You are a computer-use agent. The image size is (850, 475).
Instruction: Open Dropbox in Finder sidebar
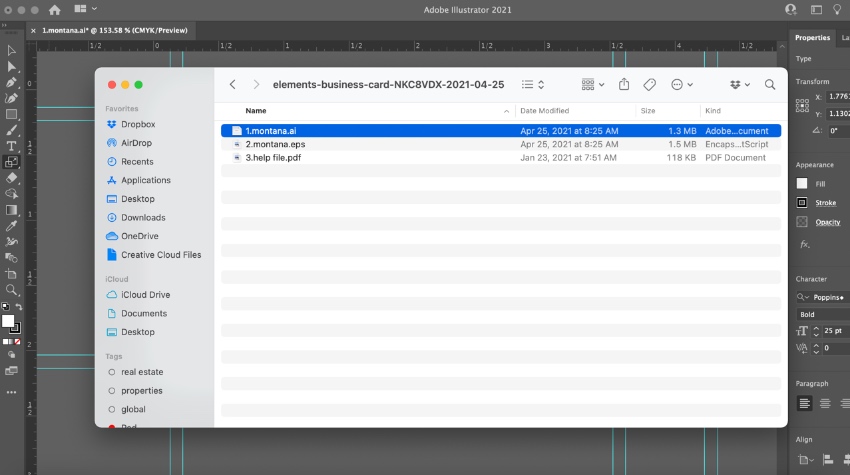[138, 124]
